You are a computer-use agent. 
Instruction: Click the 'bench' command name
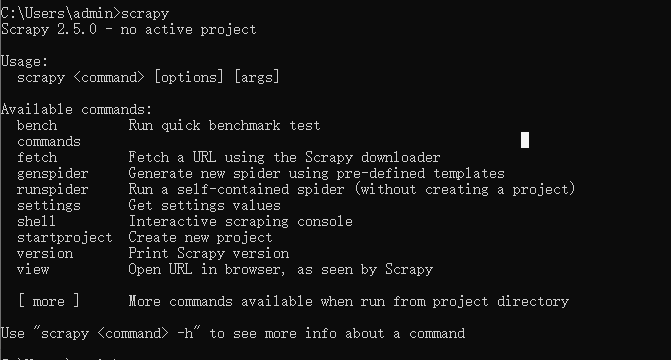pos(37,125)
